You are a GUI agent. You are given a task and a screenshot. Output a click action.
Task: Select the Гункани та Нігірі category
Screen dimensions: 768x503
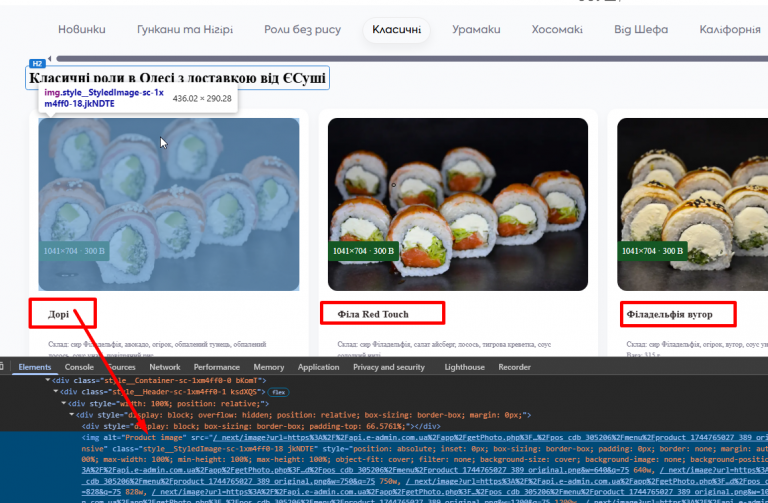[x=185, y=29]
